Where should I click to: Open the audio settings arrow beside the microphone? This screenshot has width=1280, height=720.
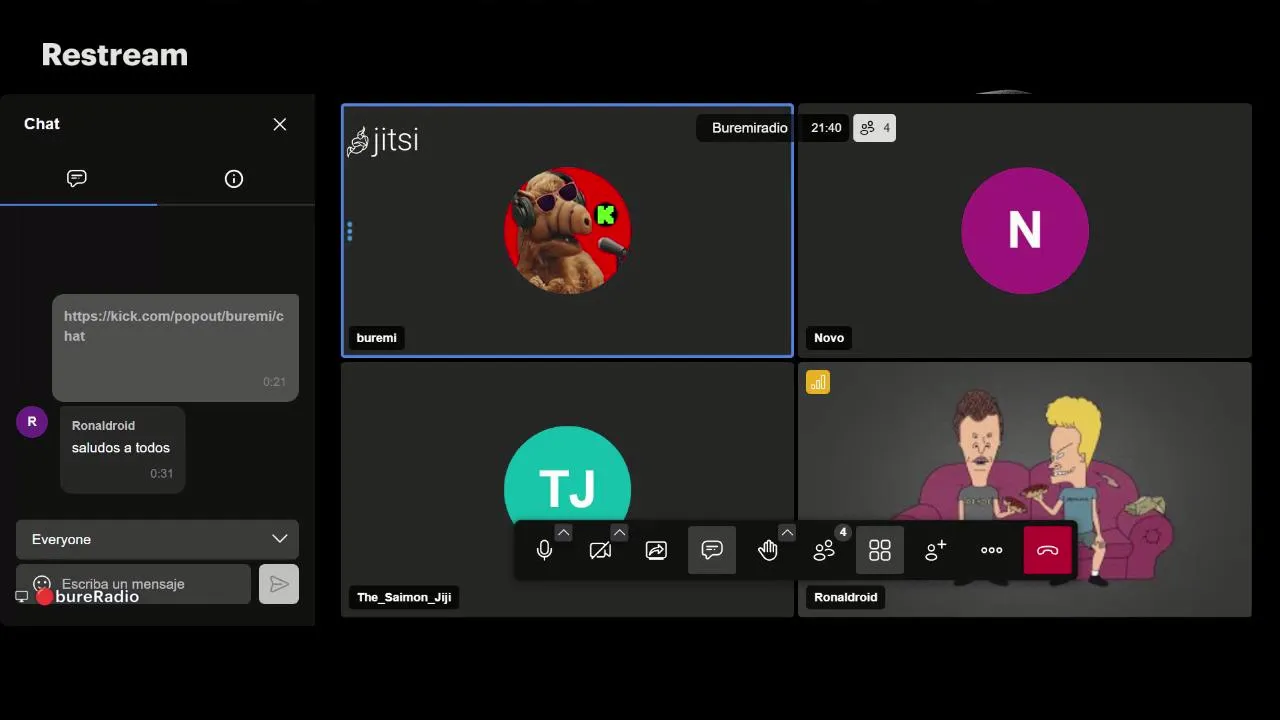[563, 533]
